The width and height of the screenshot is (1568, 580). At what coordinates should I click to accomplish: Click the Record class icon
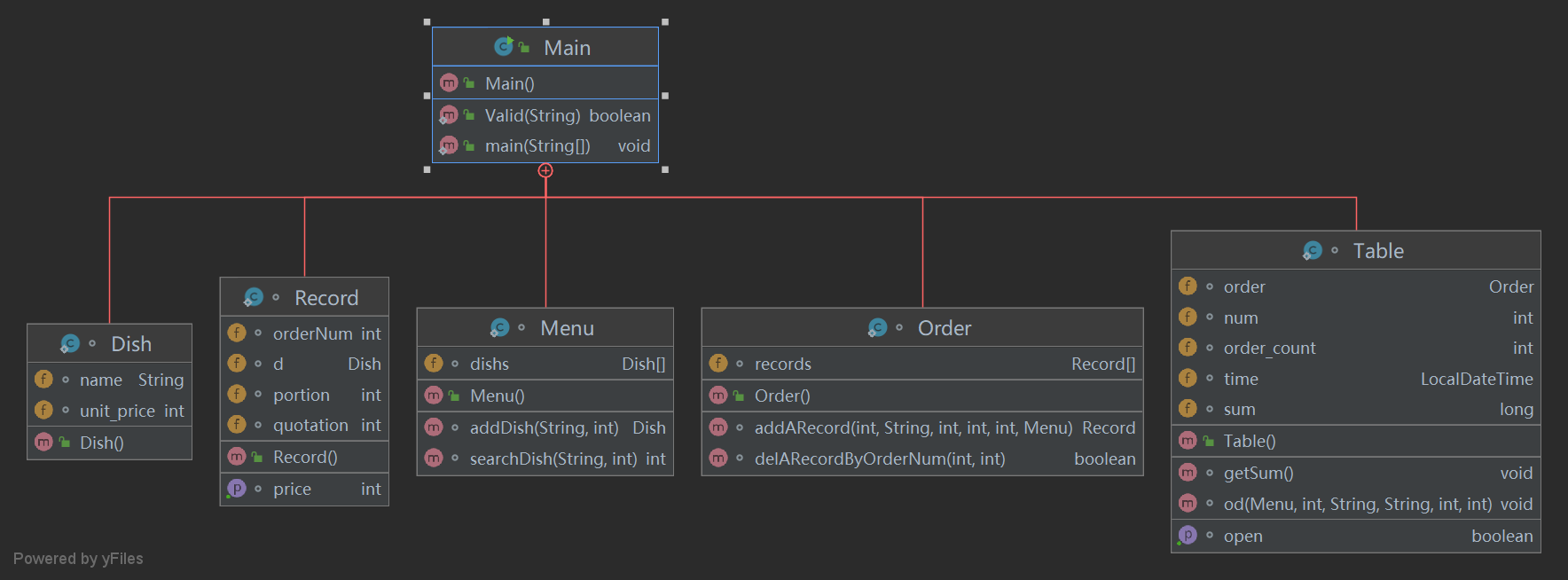254,298
